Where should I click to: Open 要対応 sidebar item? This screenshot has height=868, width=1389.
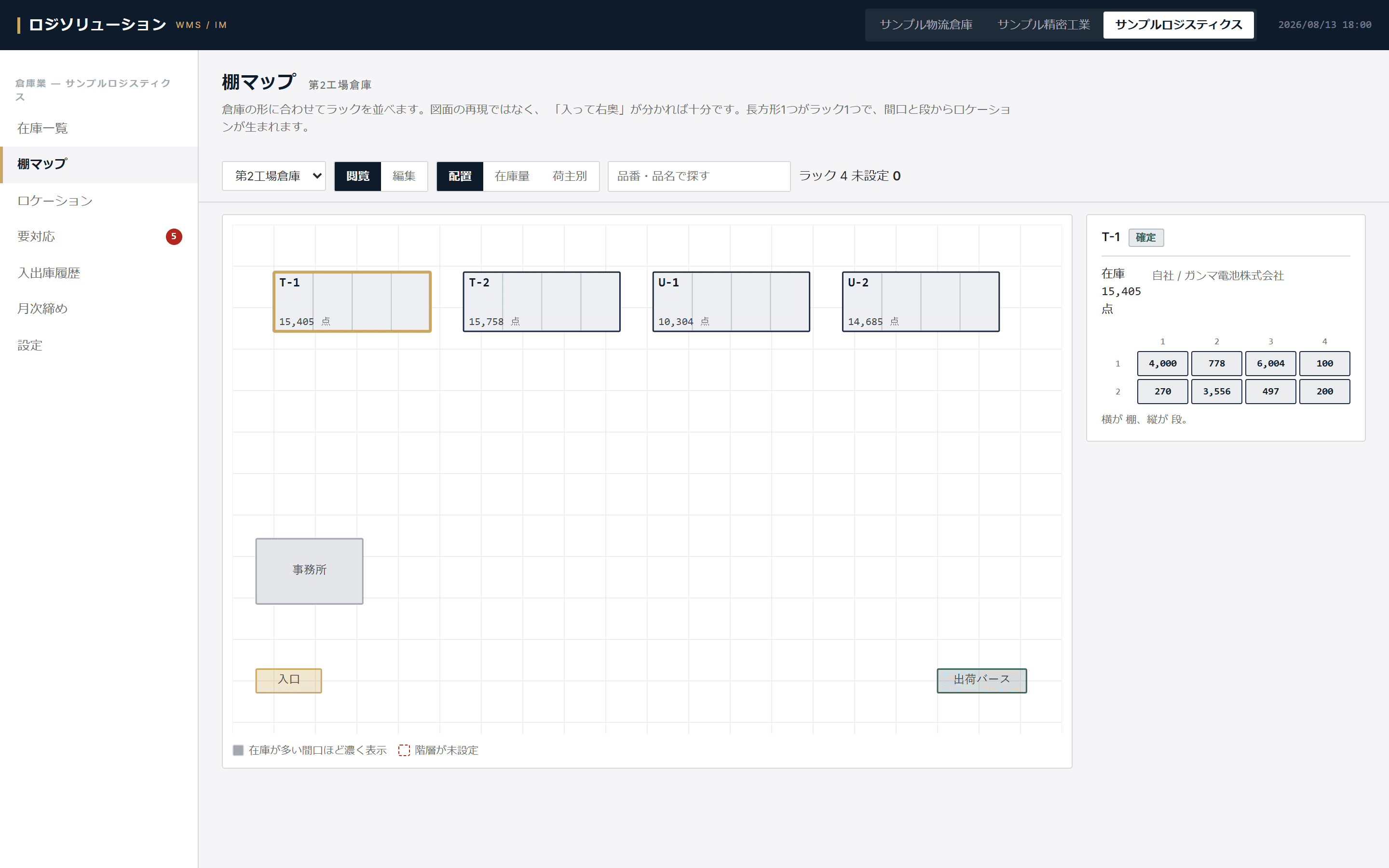pyautogui.click(x=99, y=236)
